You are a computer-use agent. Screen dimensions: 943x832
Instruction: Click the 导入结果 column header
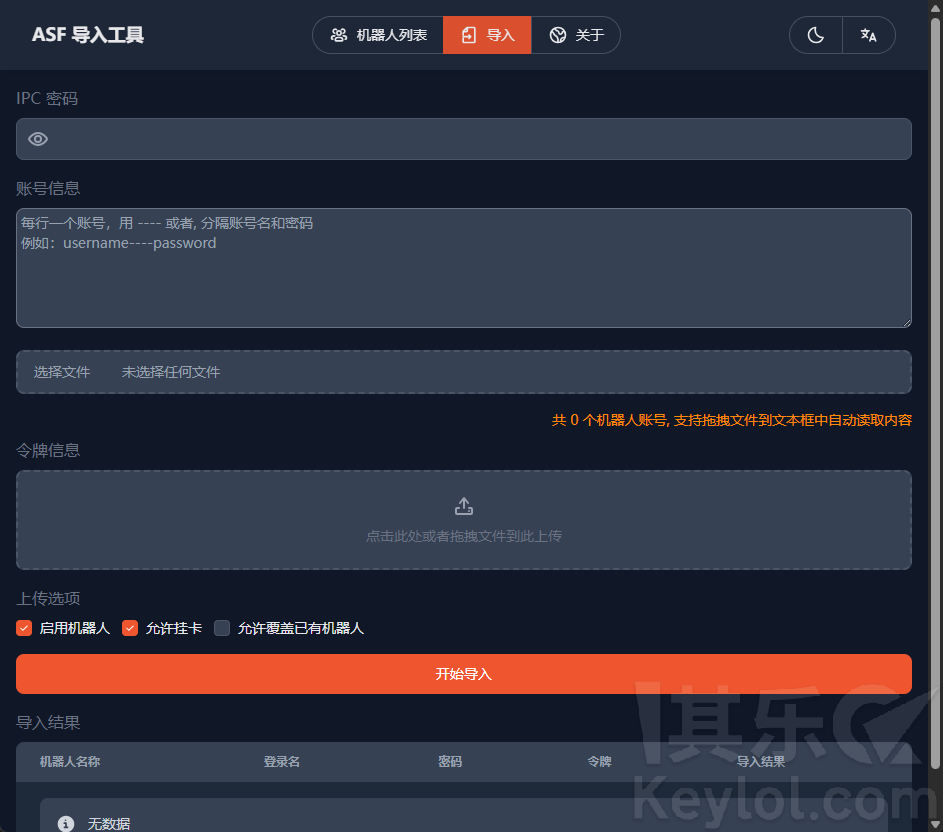tap(760, 762)
